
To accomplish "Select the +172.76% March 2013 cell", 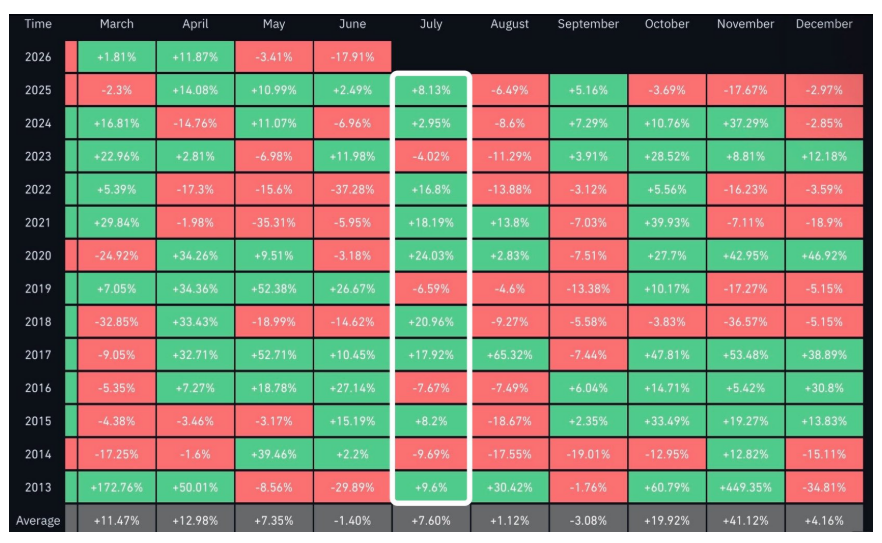I will (116, 487).
